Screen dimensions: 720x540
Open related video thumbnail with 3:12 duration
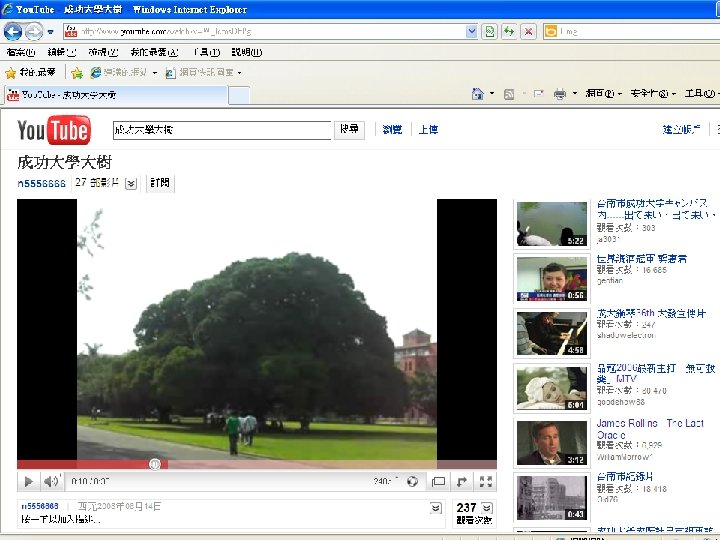pos(551,443)
